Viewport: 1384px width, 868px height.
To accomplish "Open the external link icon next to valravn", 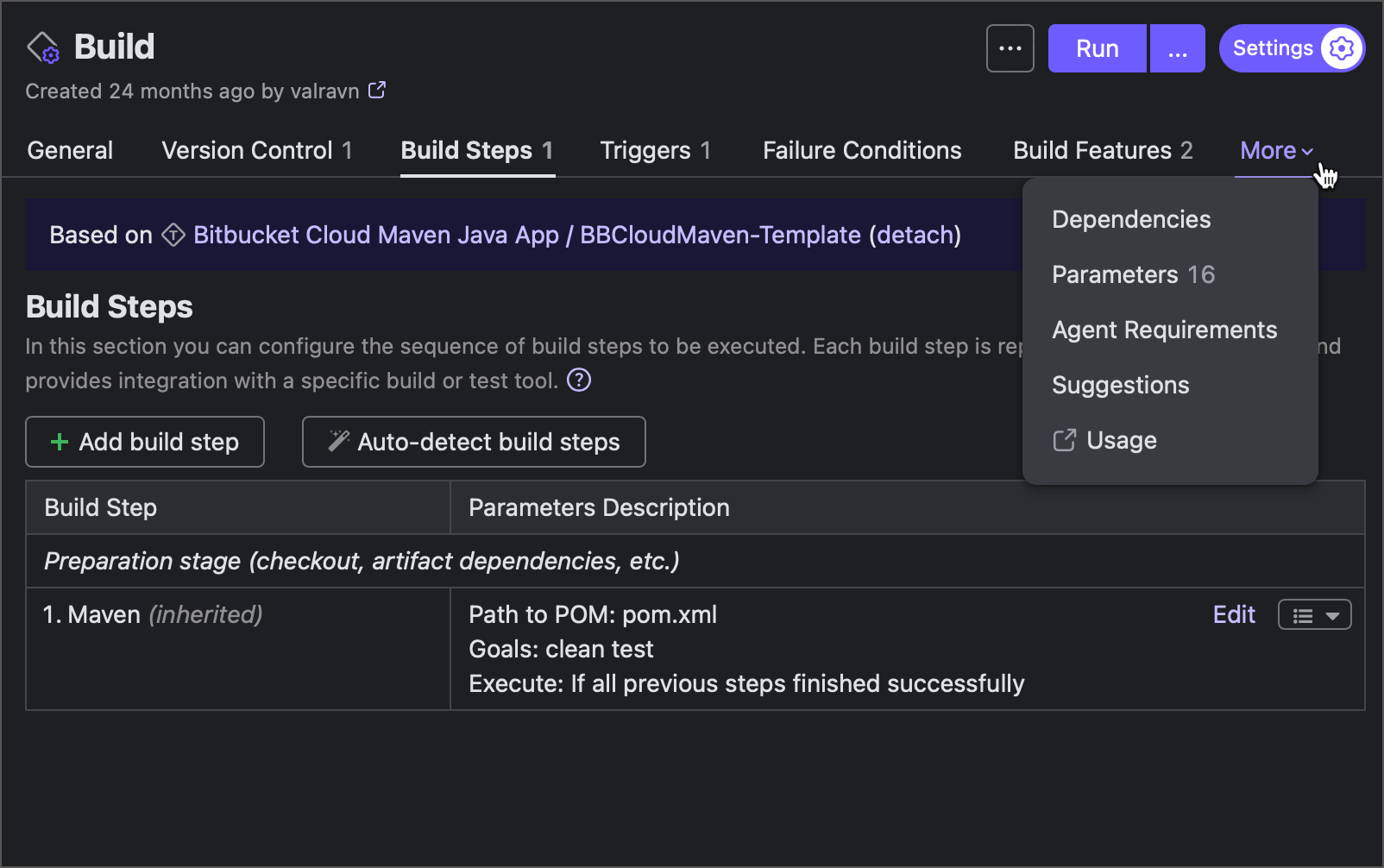I will pyautogui.click(x=377, y=90).
